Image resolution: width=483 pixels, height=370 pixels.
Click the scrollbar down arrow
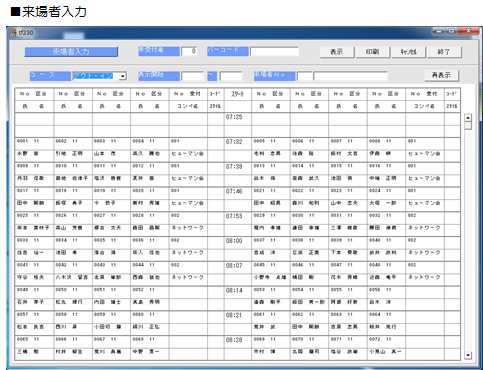[468, 355]
